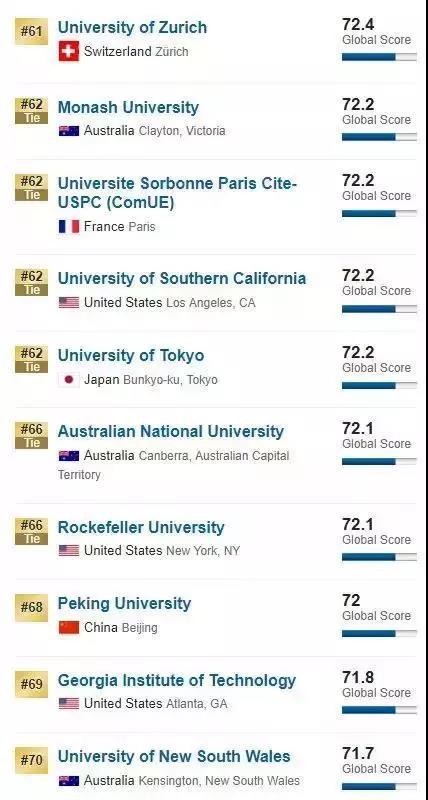
Task: Open the Australian National University link
Action: 171,431
